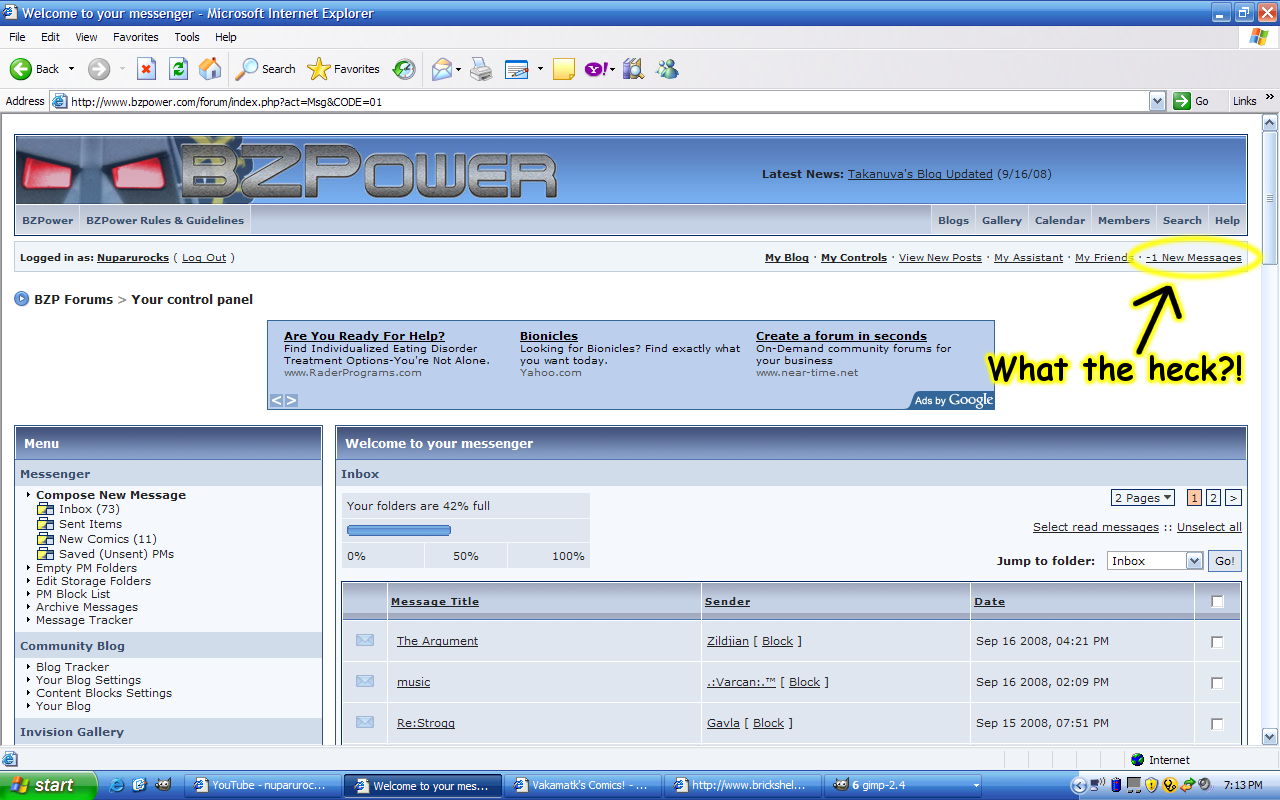Screen dimensions: 1280x800
Task: Expand the 2 Pages dropdown
Action: click(1143, 498)
